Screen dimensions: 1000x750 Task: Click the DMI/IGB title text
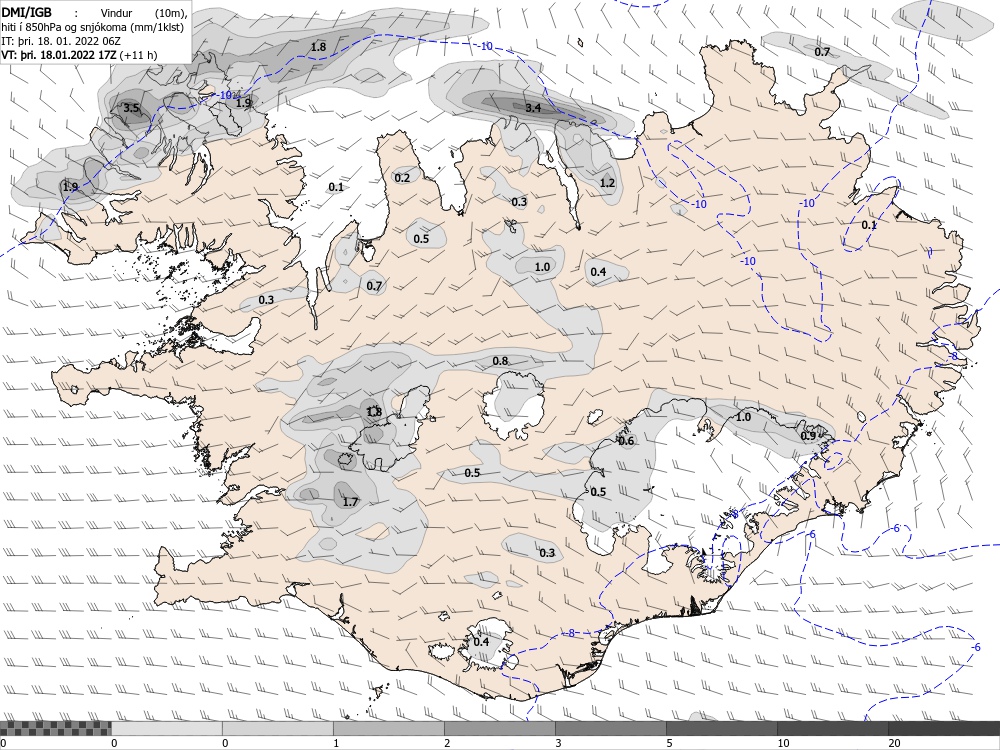(27, 12)
